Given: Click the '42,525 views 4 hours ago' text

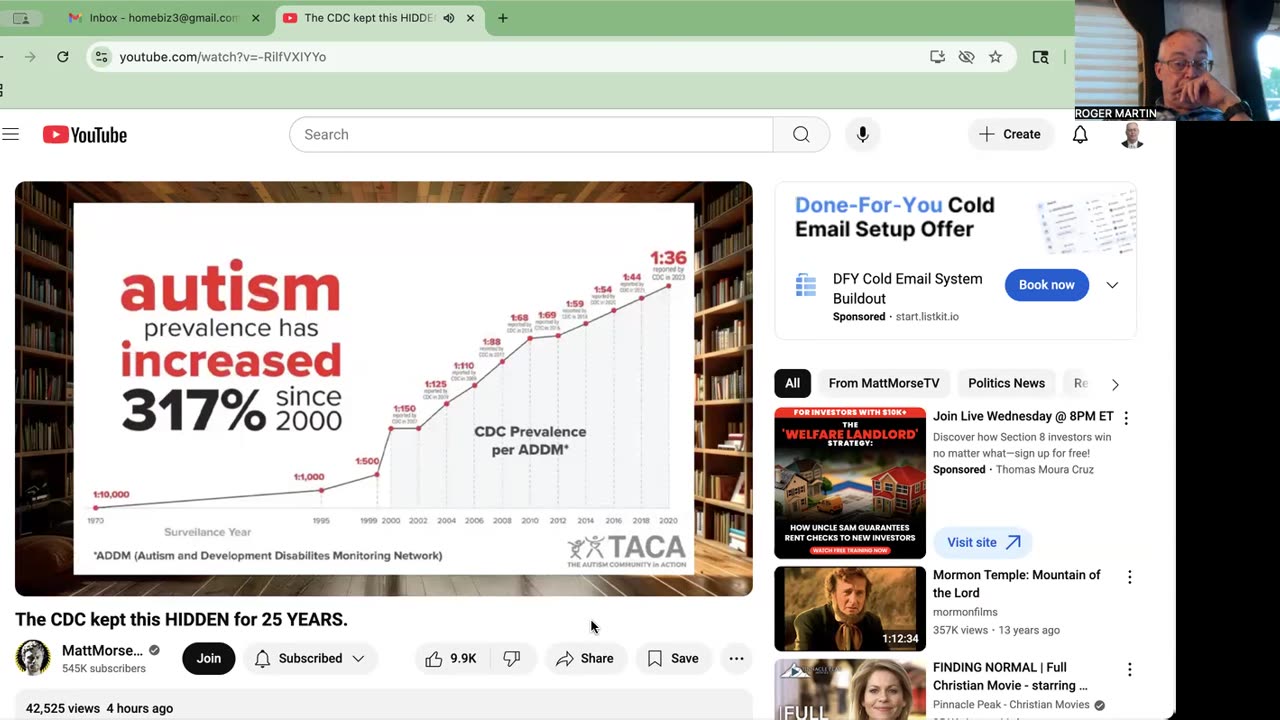Looking at the screenshot, I should [99, 708].
